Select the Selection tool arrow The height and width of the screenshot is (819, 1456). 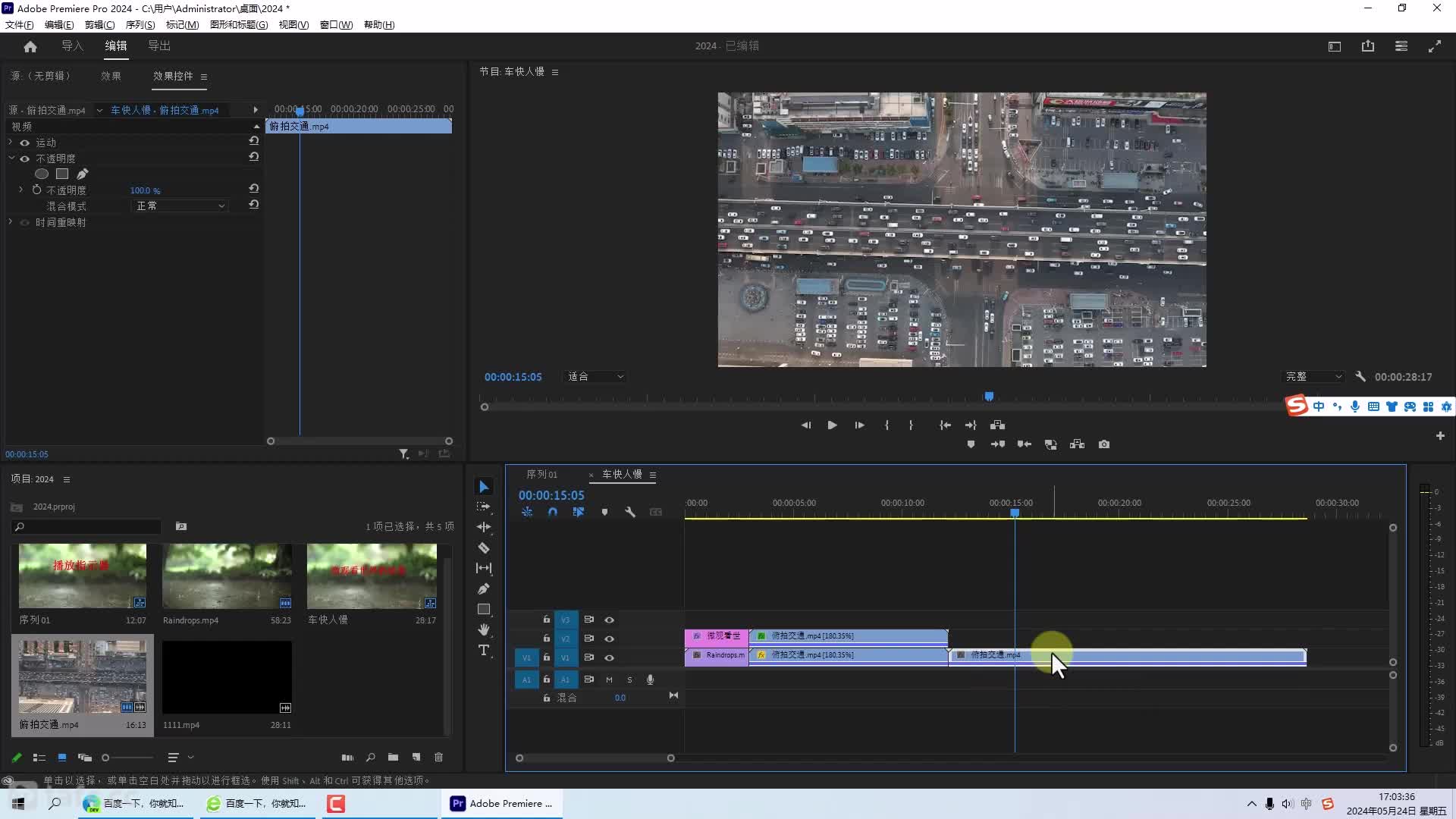[484, 487]
